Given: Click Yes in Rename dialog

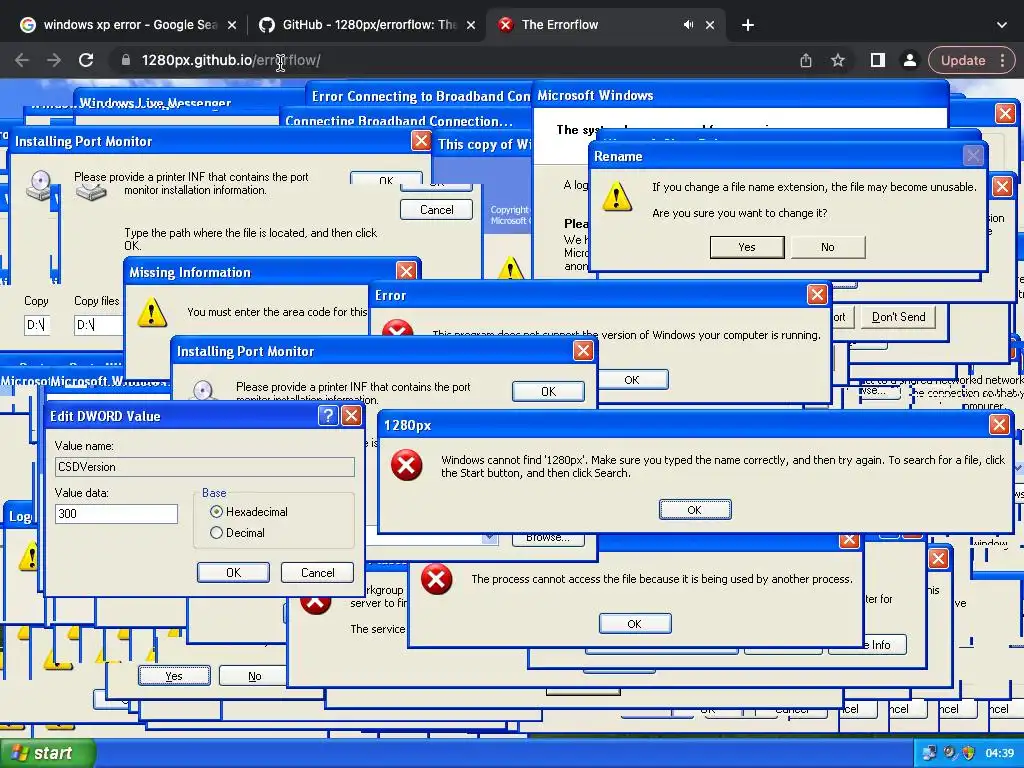Looking at the screenshot, I should point(746,247).
